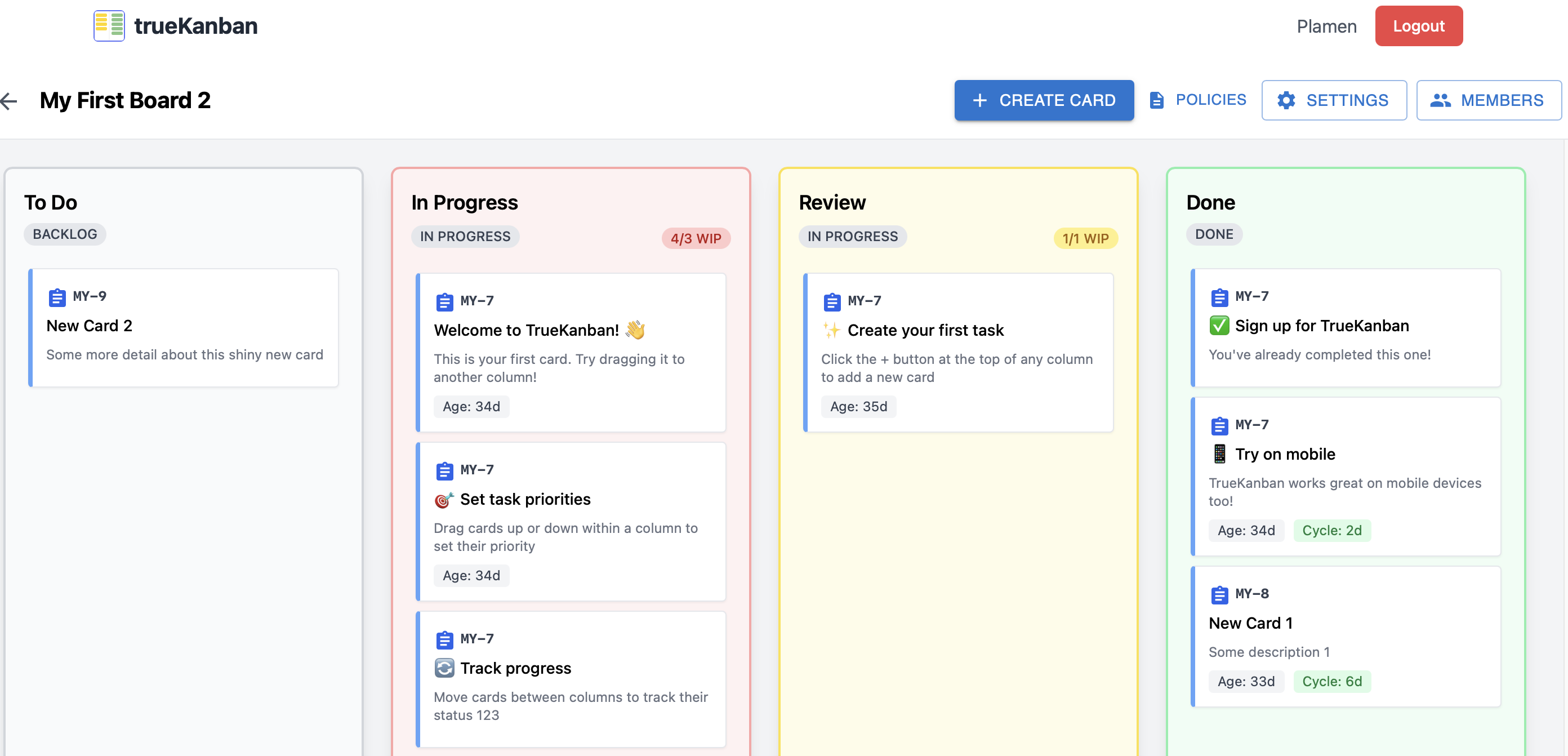
Task: Click the clipboard icon on MY-9 card
Action: (57, 297)
